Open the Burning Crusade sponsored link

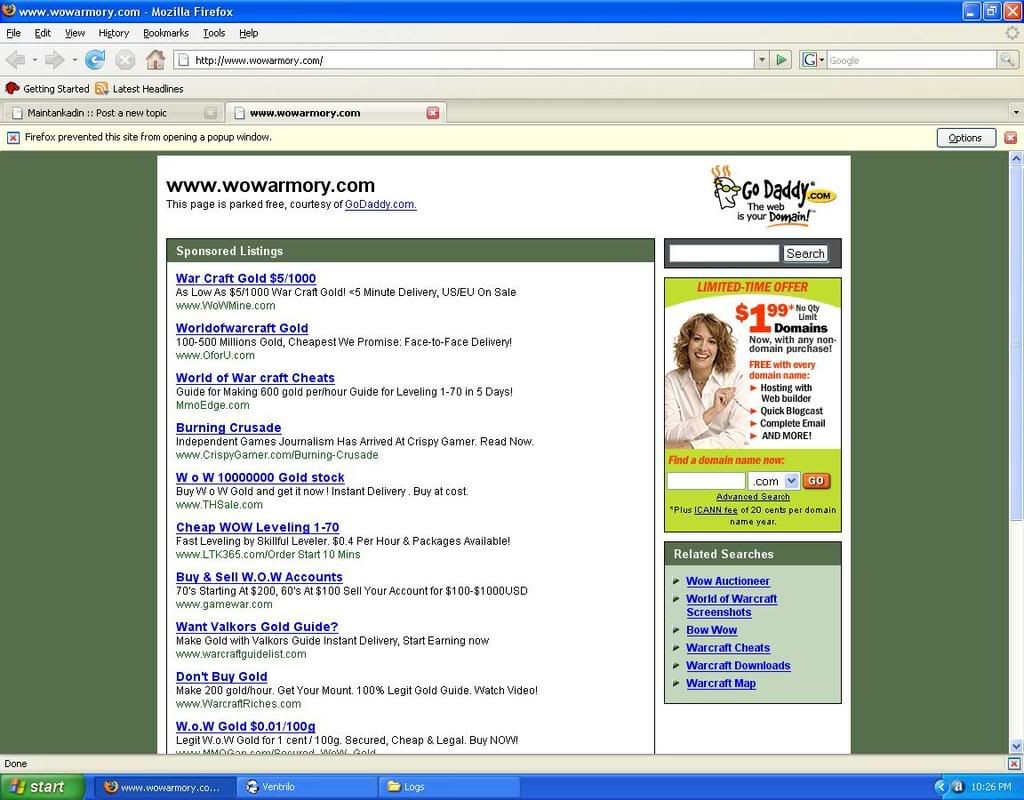[229, 427]
